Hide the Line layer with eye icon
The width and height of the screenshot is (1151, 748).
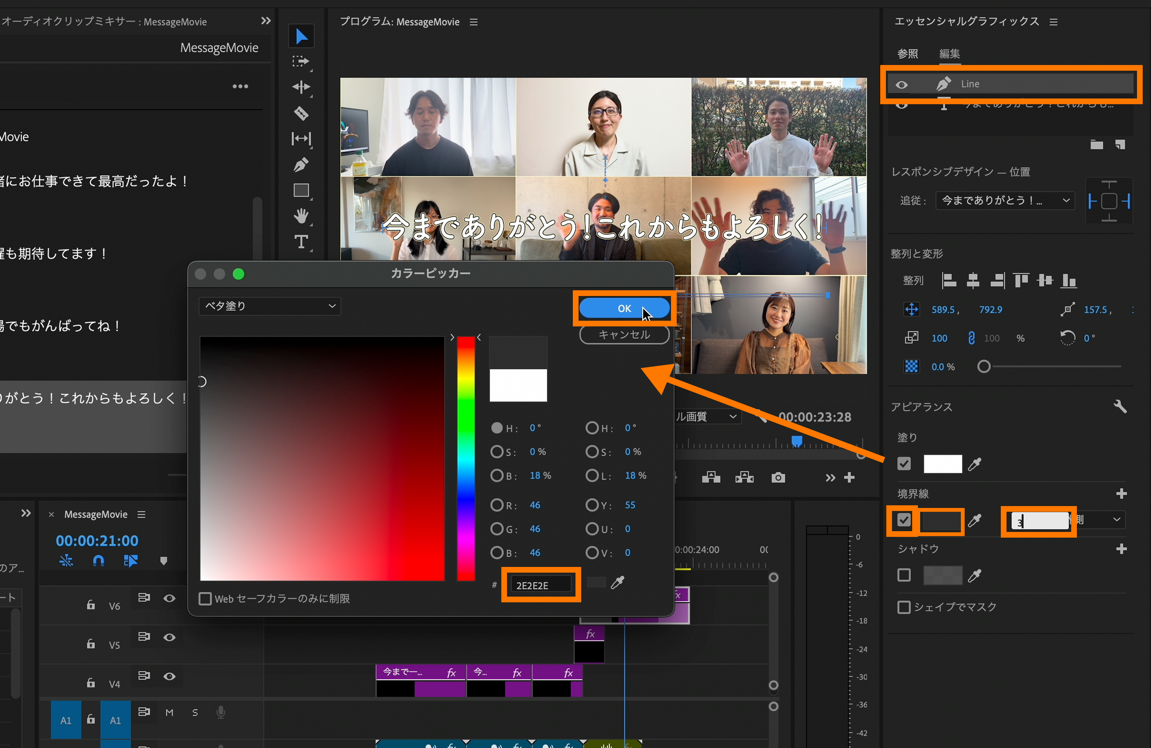tap(902, 85)
